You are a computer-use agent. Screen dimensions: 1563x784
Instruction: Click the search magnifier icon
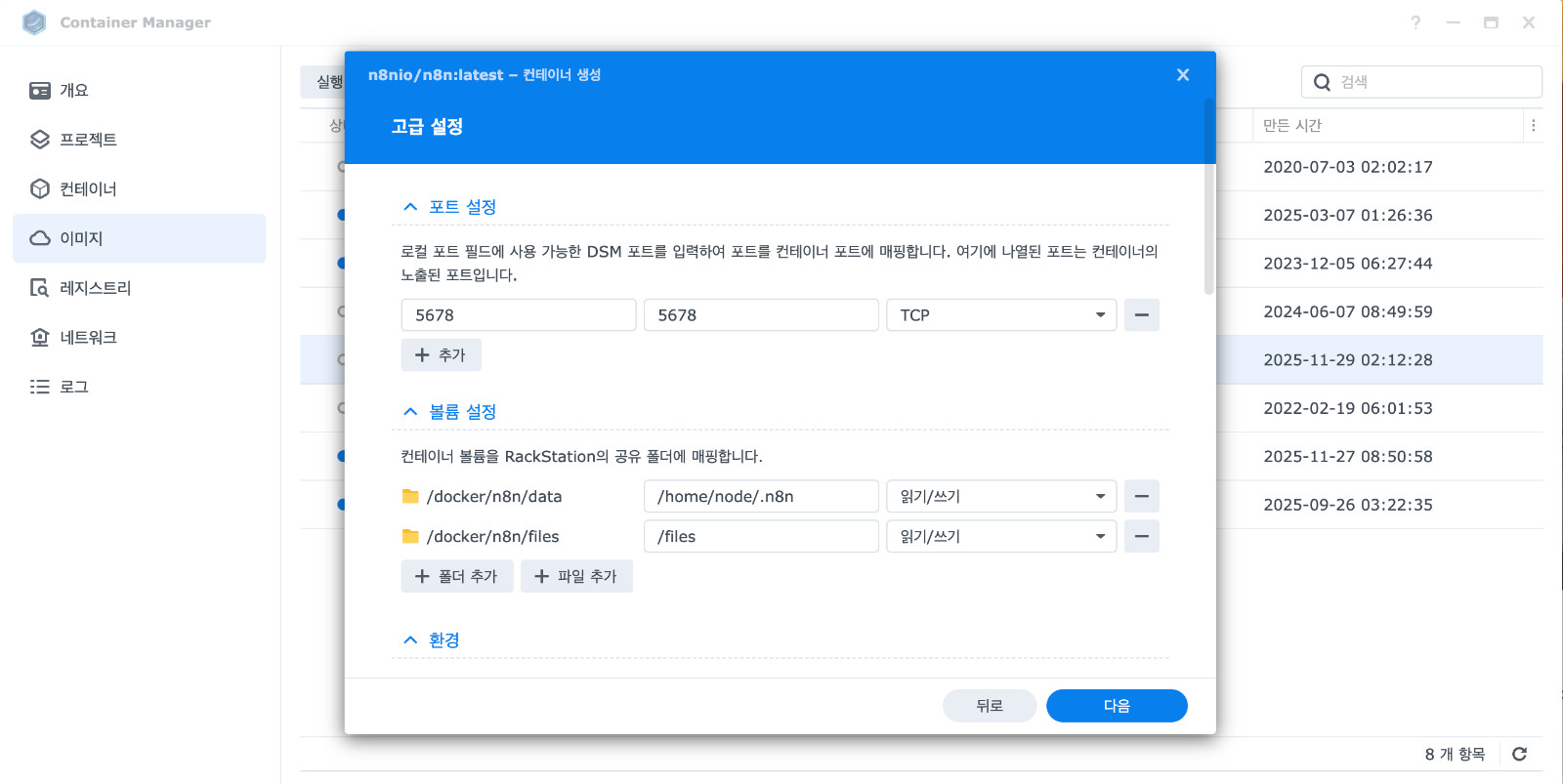[x=1322, y=82]
